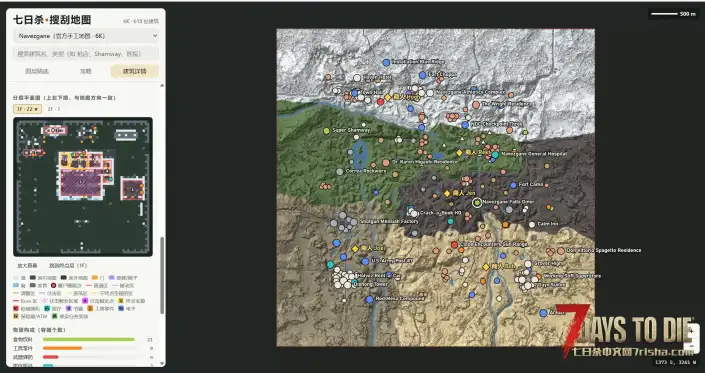The image size is (705, 373).
Task: Click the floor plan preview image
Action: click(x=83, y=187)
